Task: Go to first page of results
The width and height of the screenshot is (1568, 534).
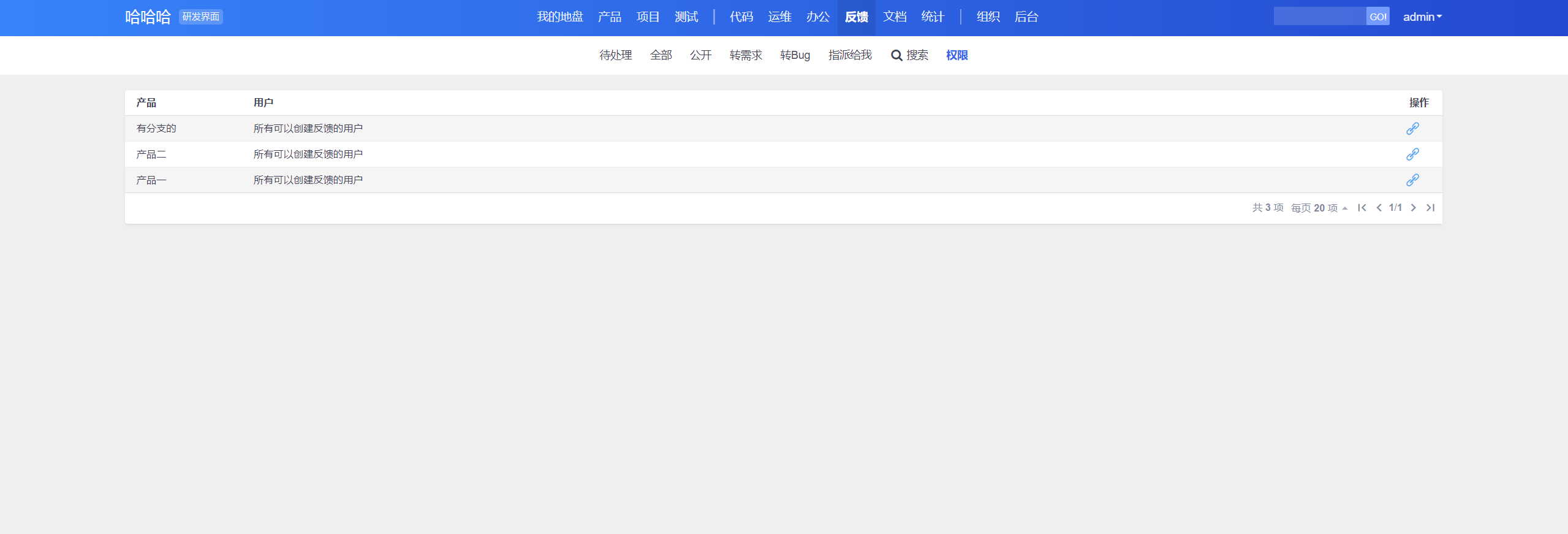Action: (1362, 208)
